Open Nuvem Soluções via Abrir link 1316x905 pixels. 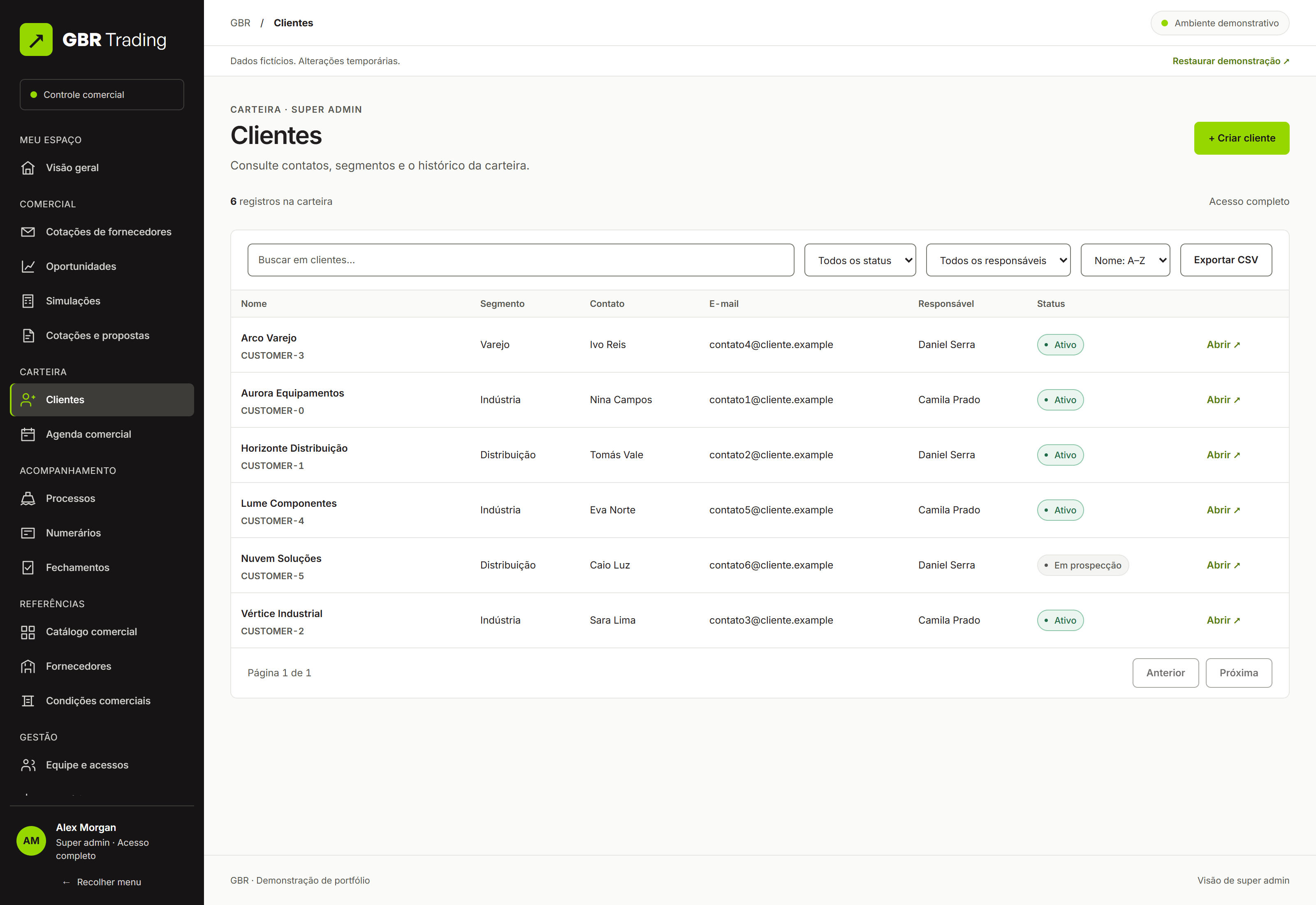[x=1223, y=565]
